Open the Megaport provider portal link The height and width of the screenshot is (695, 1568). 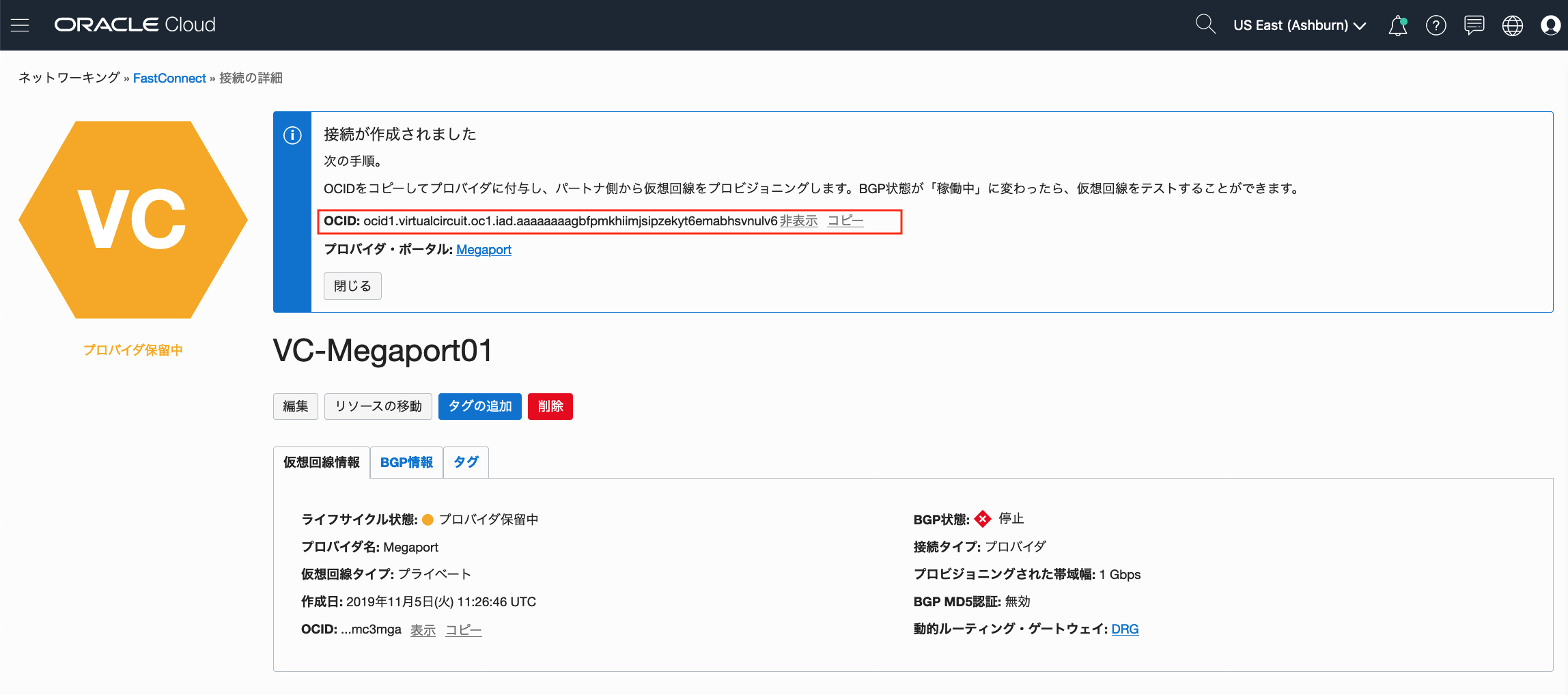[x=484, y=249]
